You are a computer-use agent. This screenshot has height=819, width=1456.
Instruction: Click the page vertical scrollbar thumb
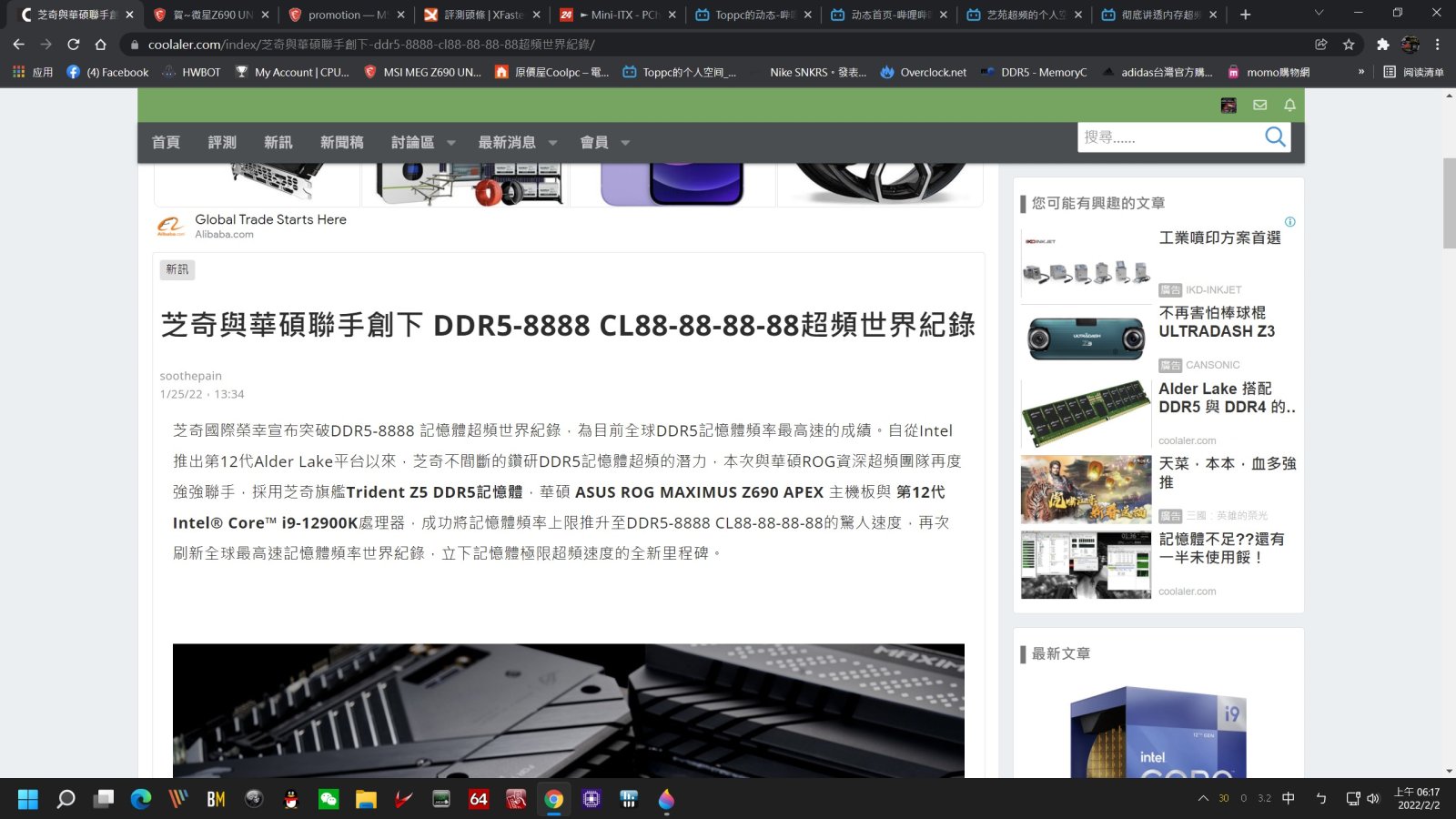coord(1448,203)
